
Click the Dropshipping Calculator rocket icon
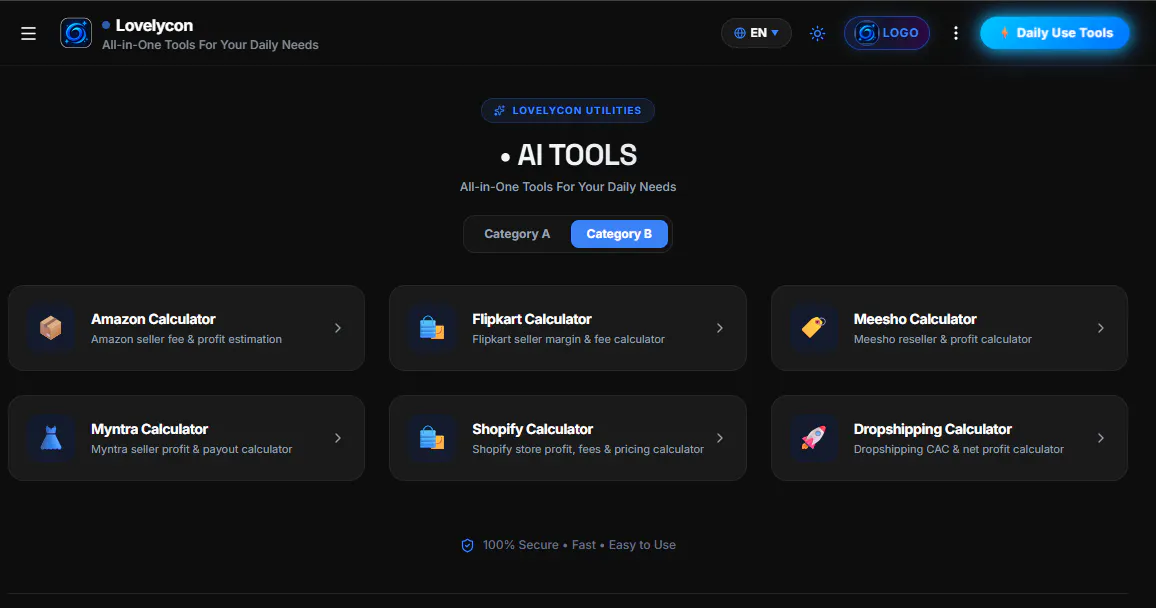(x=813, y=438)
